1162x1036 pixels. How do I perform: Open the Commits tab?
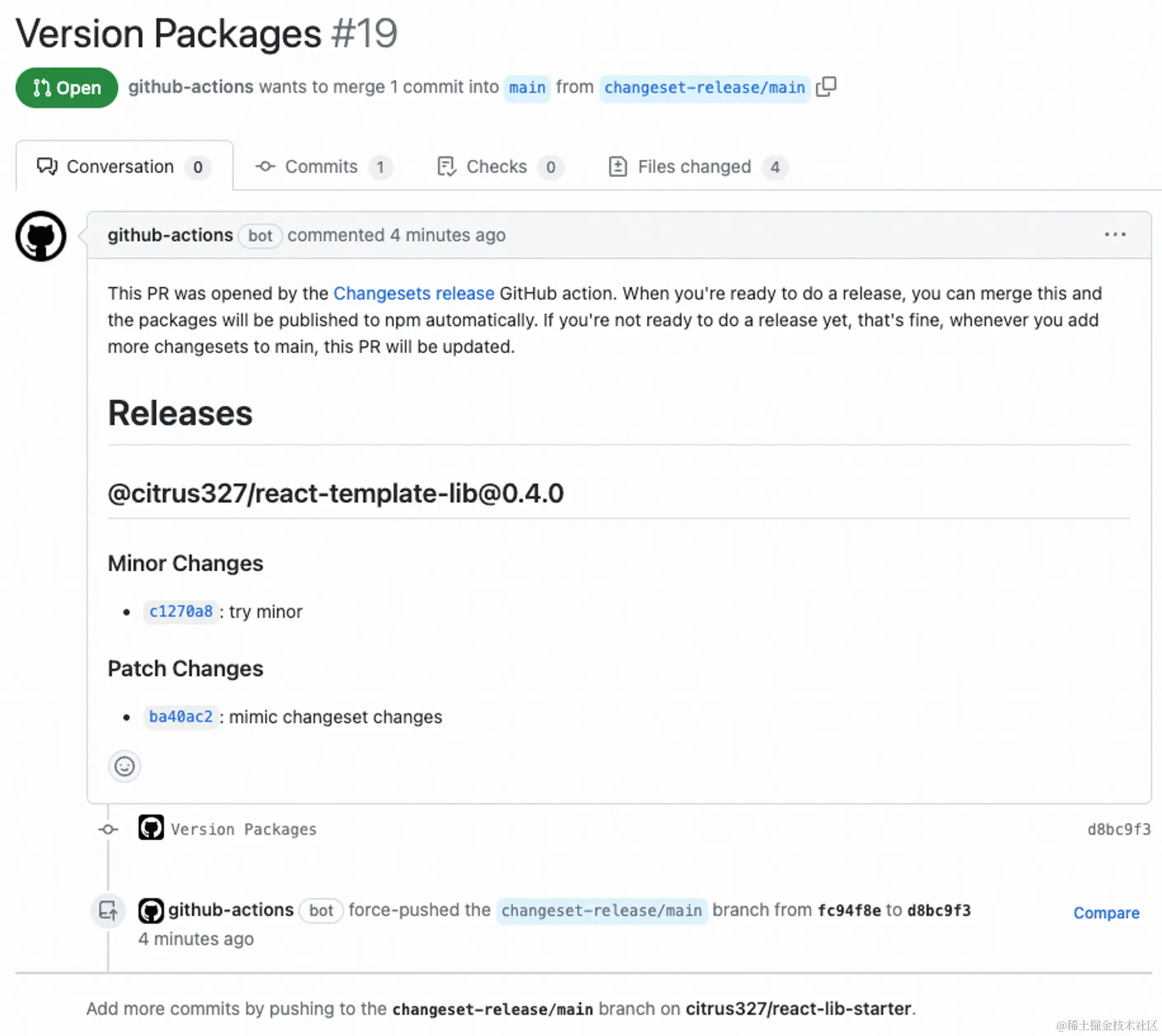click(x=323, y=167)
